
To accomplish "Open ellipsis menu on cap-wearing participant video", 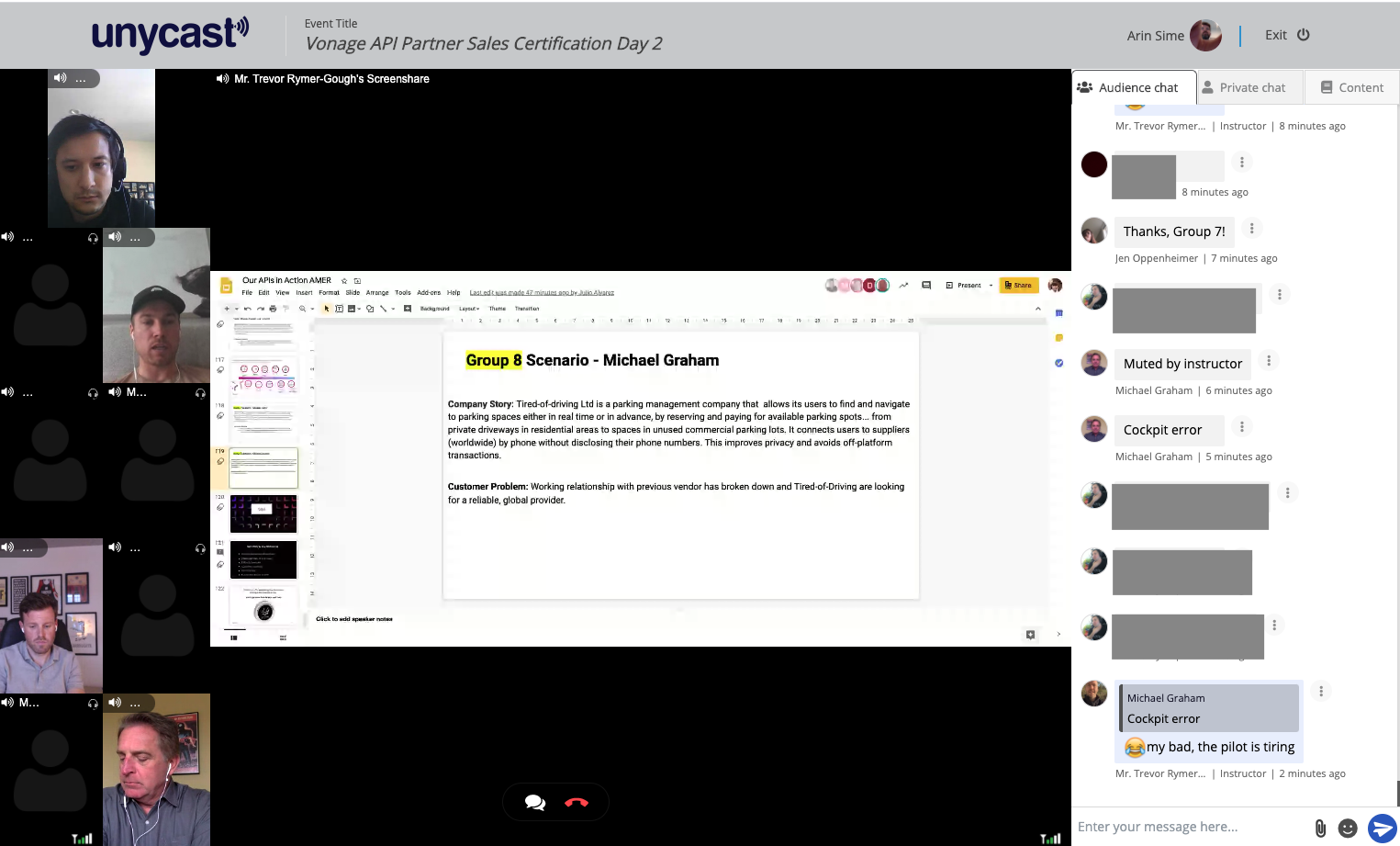I will [x=135, y=239].
